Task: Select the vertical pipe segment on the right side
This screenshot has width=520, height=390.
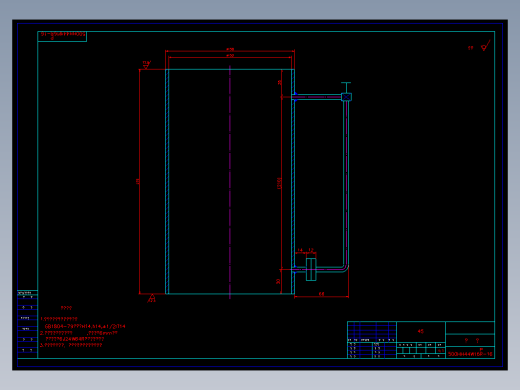Action: pyautogui.click(x=346, y=183)
